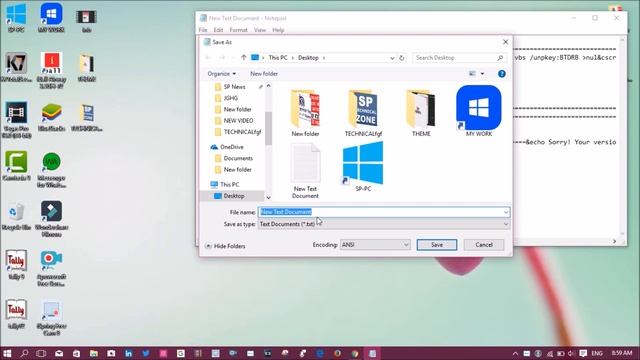Click the Cancel button

pyautogui.click(x=484, y=245)
